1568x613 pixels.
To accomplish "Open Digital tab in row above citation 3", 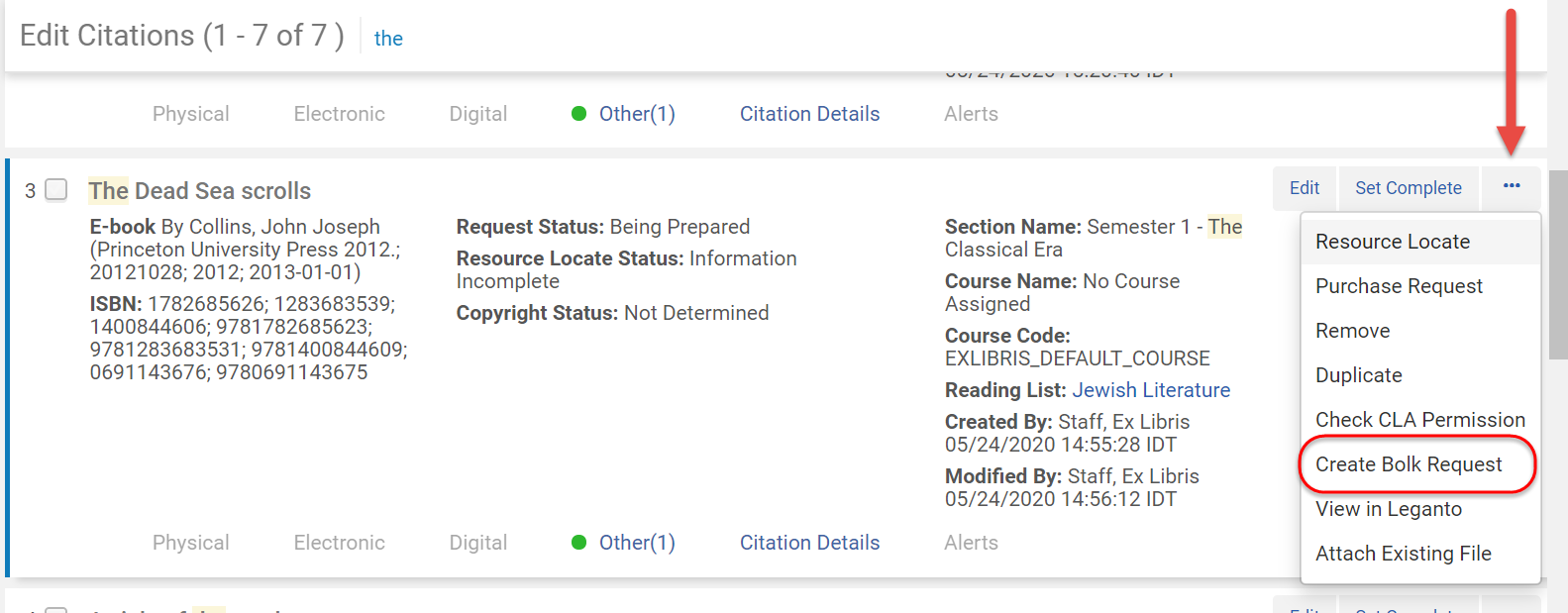I will coord(478,114).
